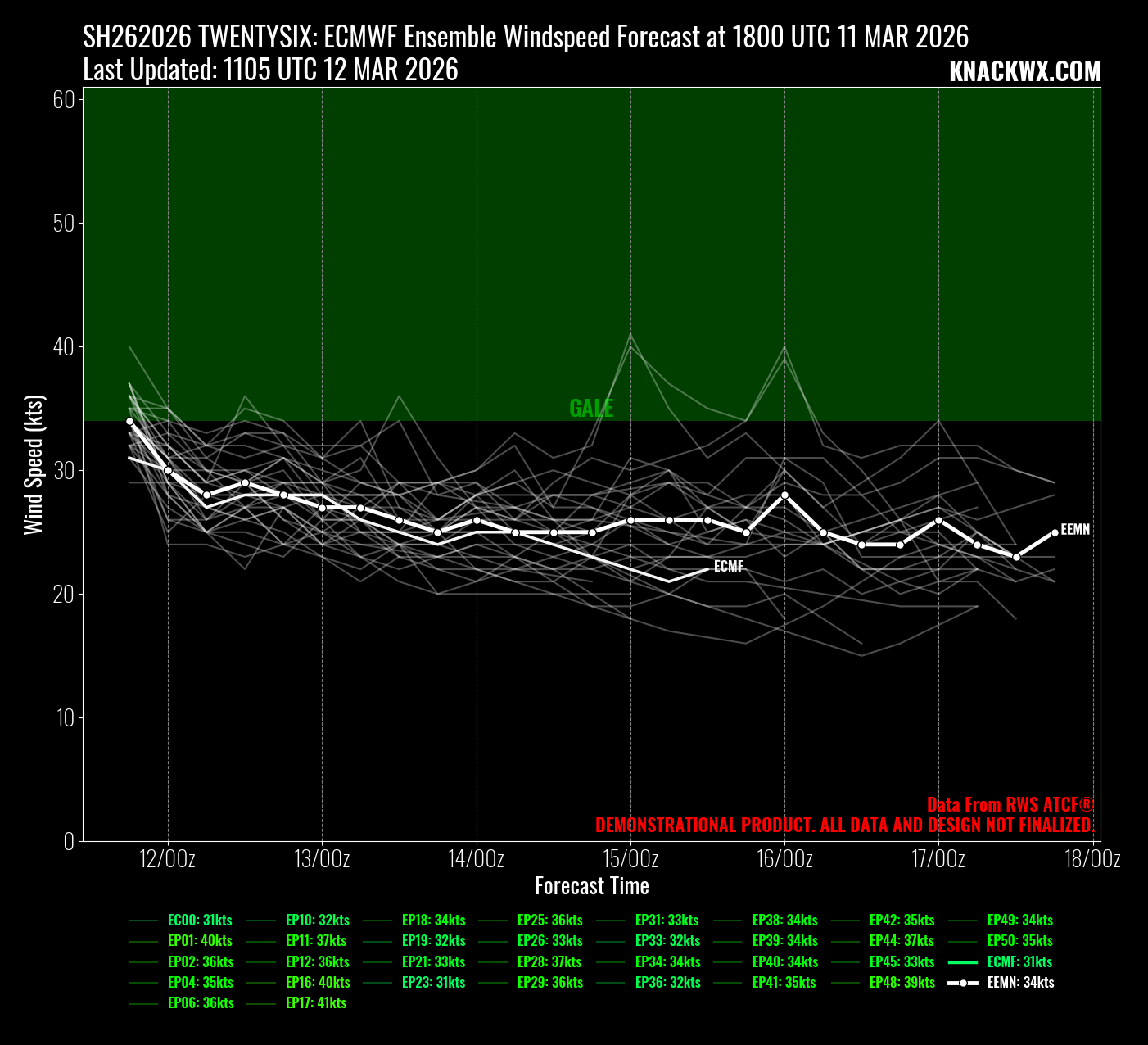Click the EP50: 35kts legend entry

pyautogui.click(x=1019, y=941)
